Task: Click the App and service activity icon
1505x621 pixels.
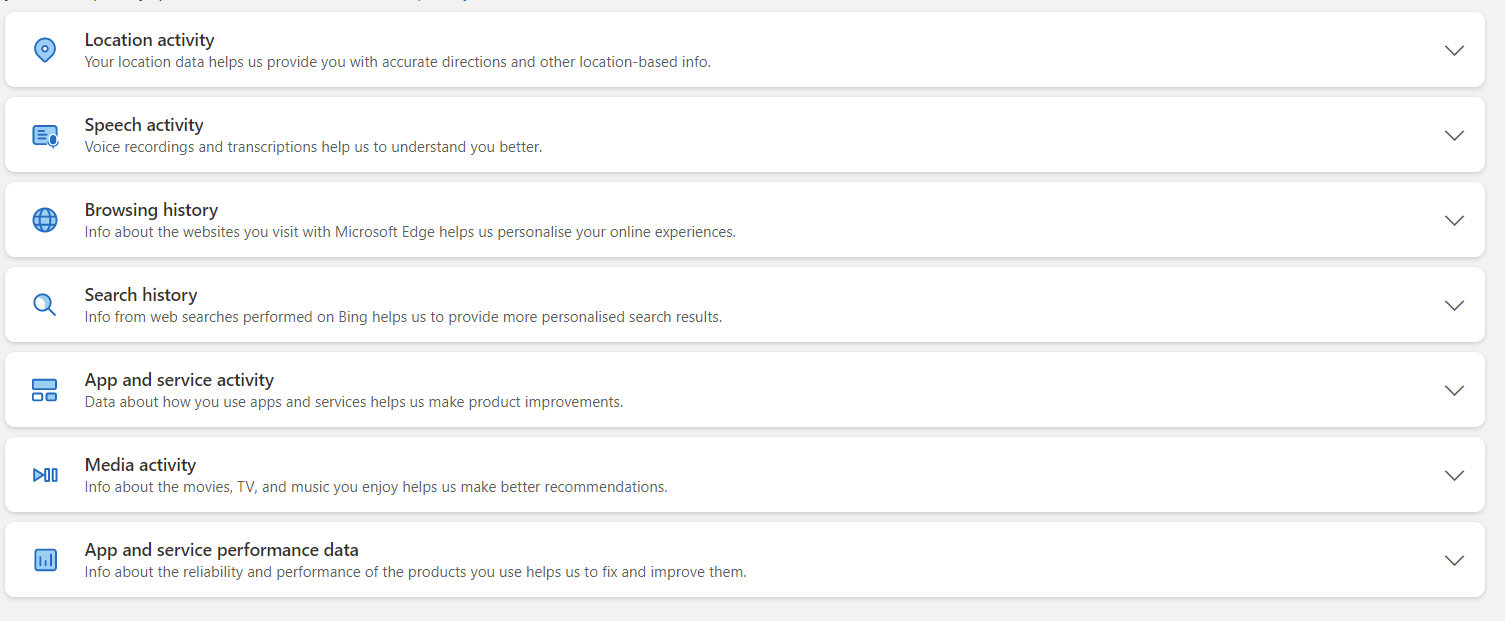Action: tap(45, 390)
